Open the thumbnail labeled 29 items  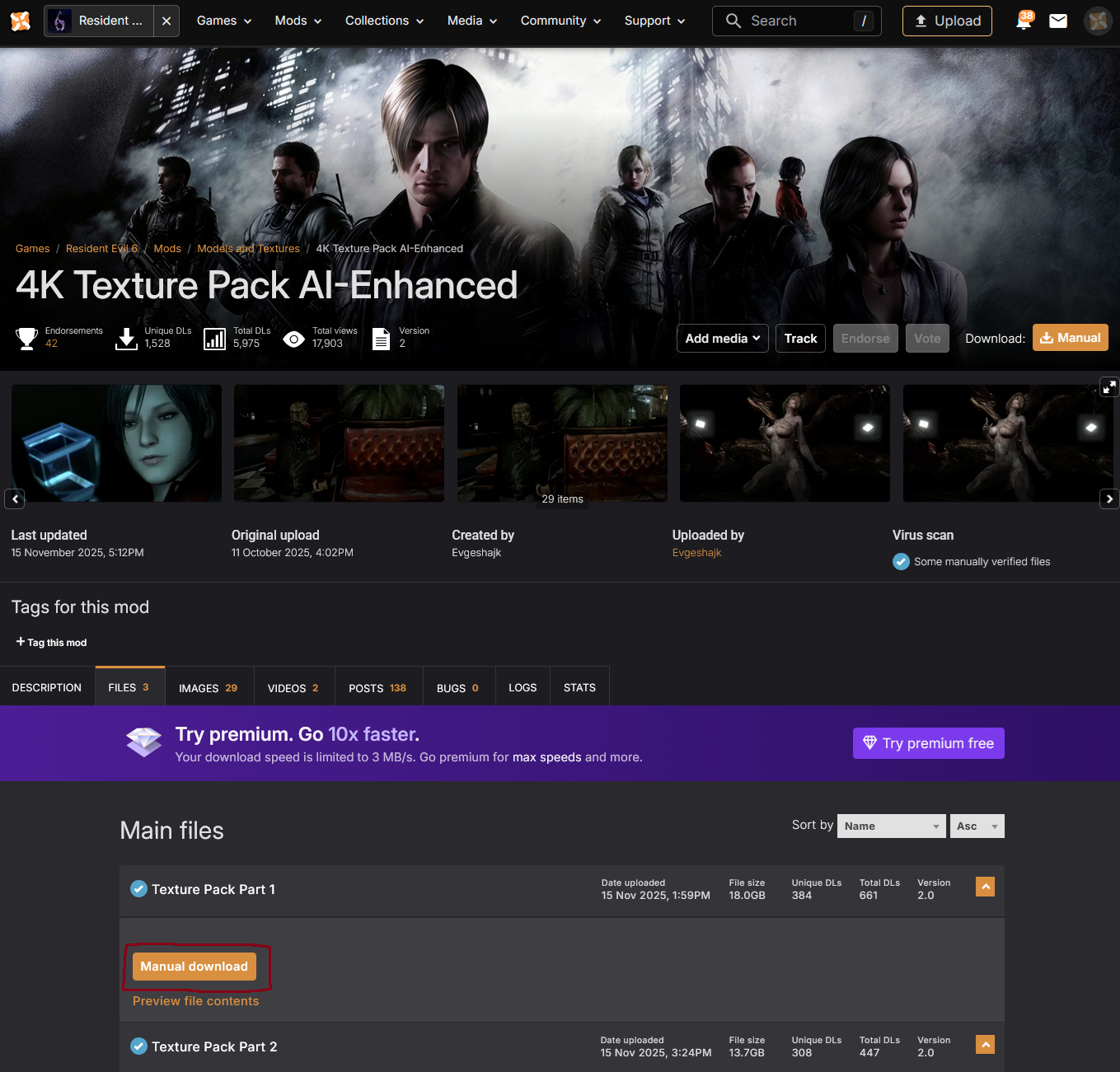coord(562,443)
